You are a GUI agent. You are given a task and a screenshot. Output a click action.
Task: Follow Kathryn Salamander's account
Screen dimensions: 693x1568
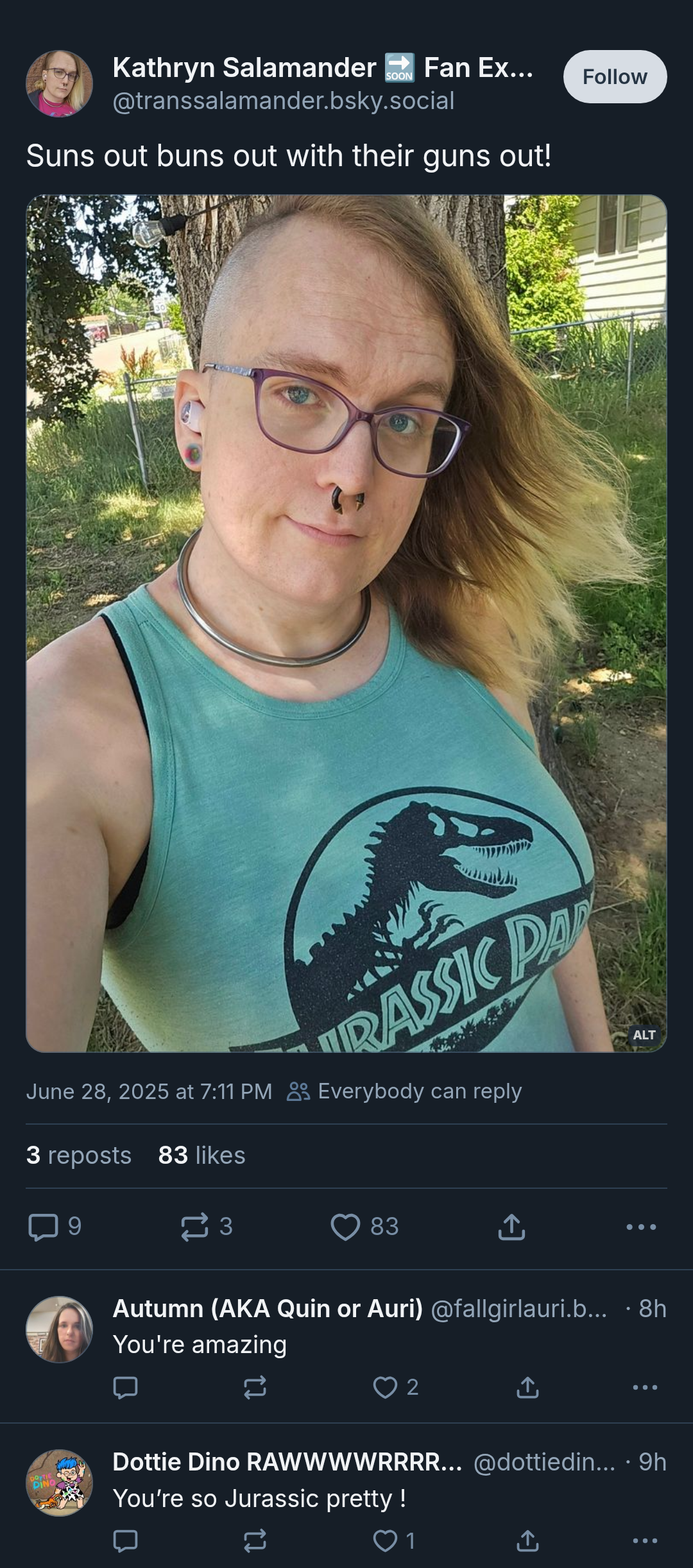pyautogui.click(x=615, y=77)
